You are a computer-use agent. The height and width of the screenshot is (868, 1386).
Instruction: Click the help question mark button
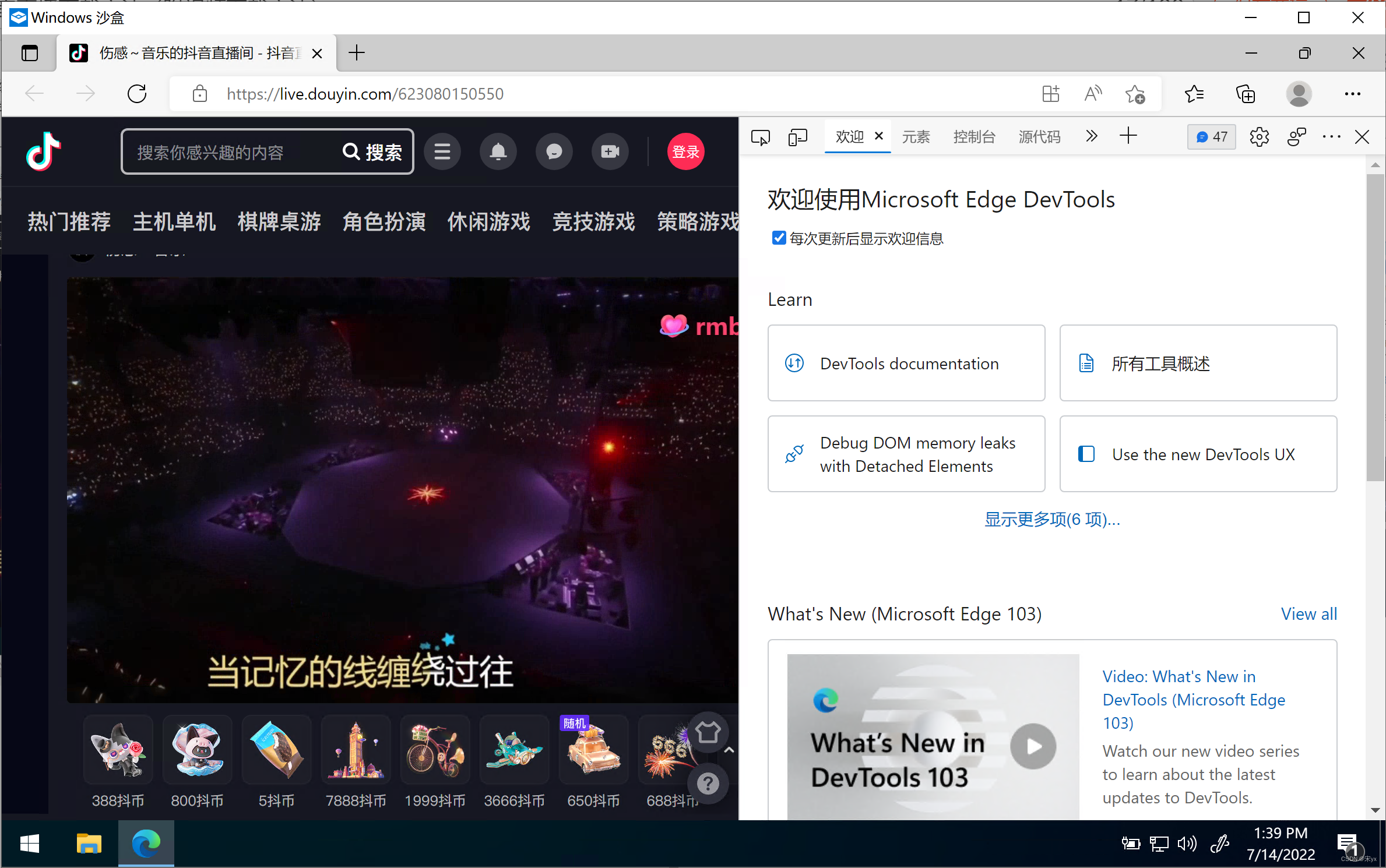(x=708, y=784)
